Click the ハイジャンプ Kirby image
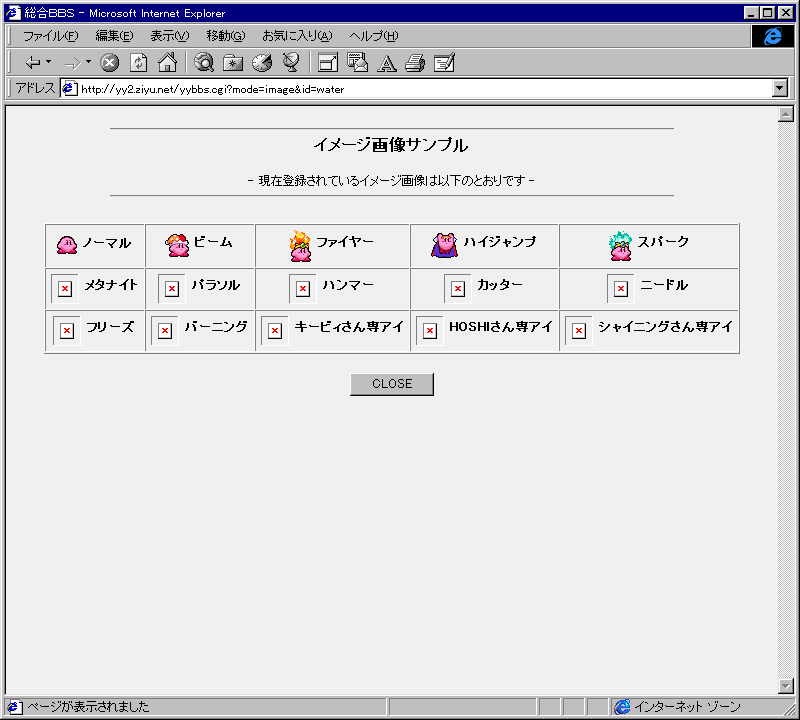Image resolution: width=800 pixels, height=720 pixels. click(x=444, y=245)
